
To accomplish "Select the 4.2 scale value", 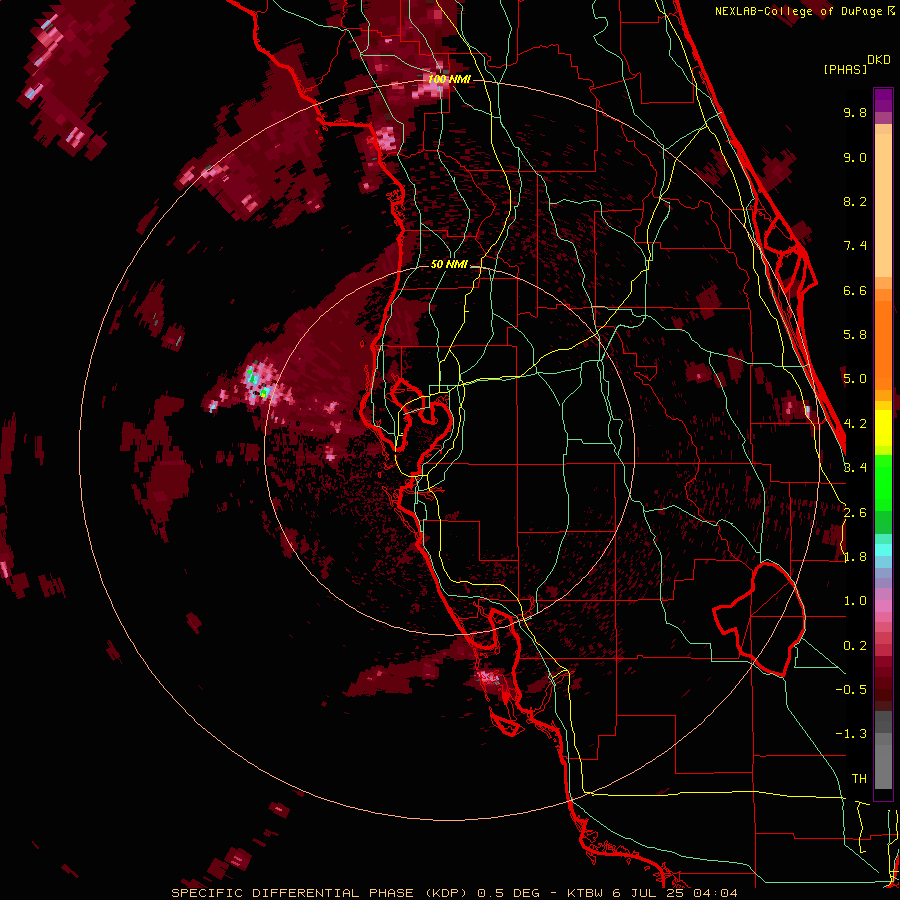I will [855, 424].
